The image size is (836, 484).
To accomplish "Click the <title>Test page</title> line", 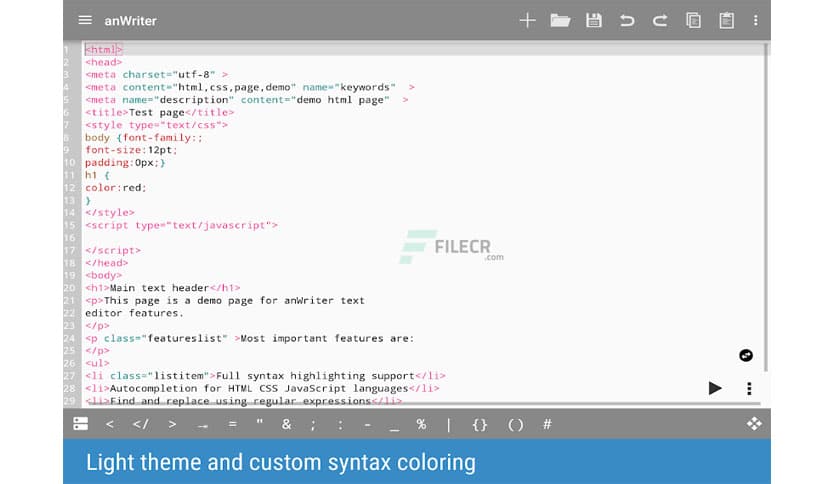I will click(159, 112).
